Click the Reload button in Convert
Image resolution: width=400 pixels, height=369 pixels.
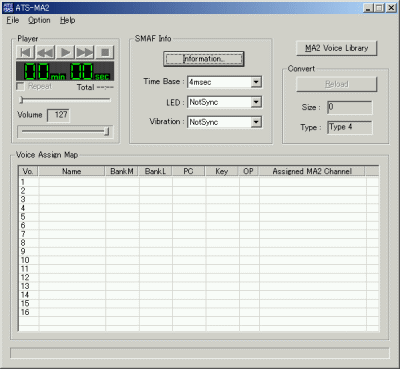point(336,84)
